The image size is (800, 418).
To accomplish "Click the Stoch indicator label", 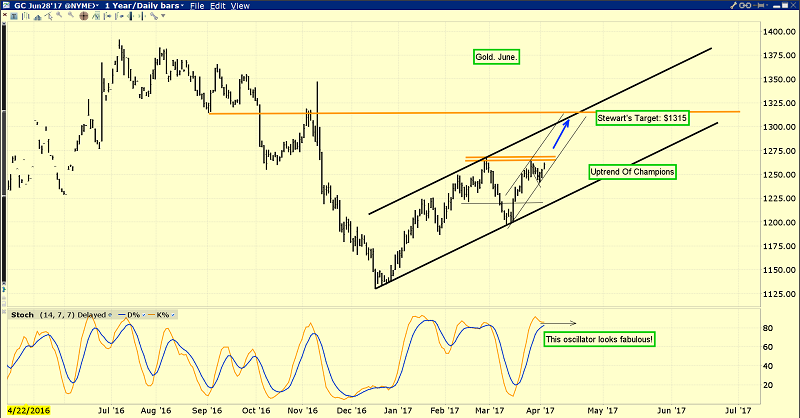I will [22, 315].
